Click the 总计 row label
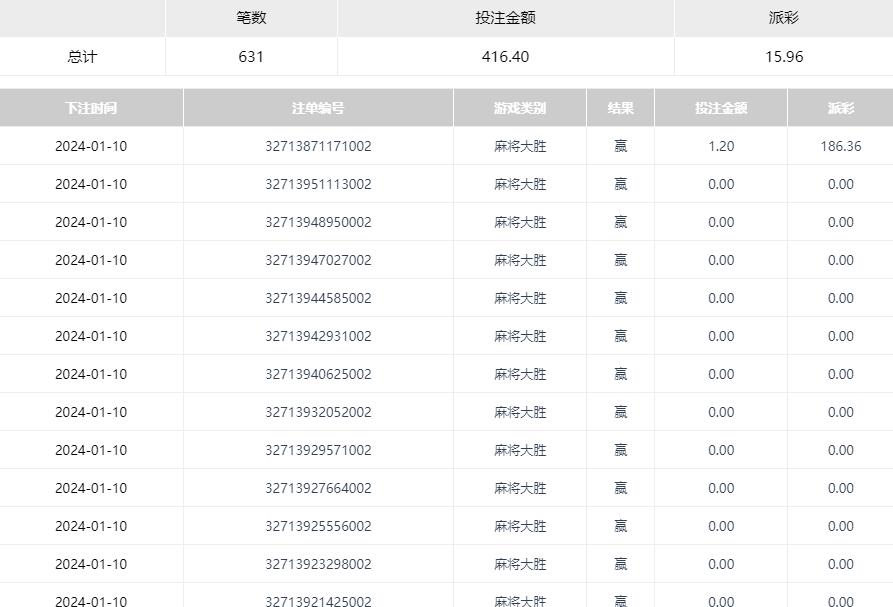The width and height of the screenshot is (893, 607). point(82,56)
